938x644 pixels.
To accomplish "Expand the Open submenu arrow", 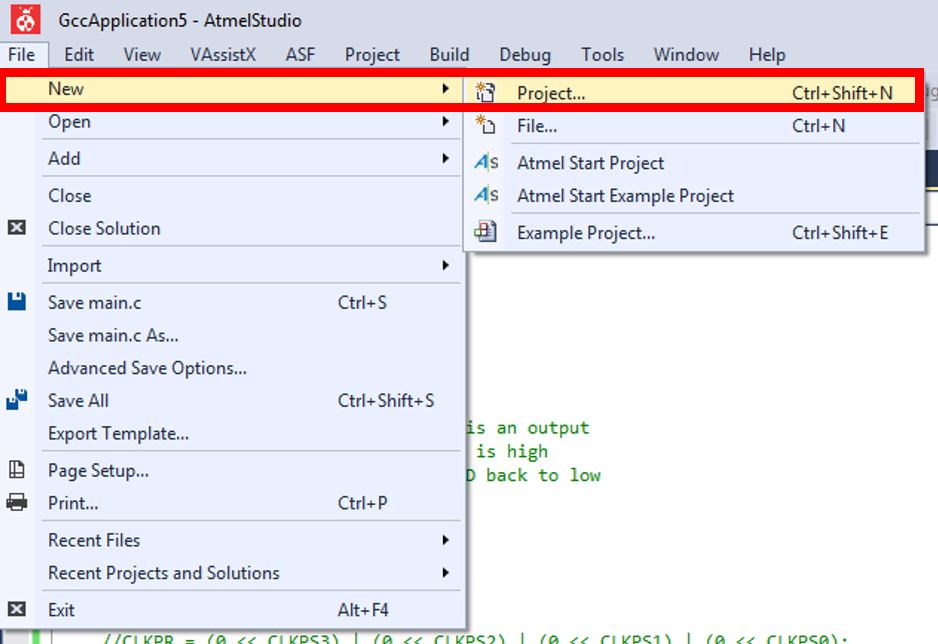I will pos(445,121).
